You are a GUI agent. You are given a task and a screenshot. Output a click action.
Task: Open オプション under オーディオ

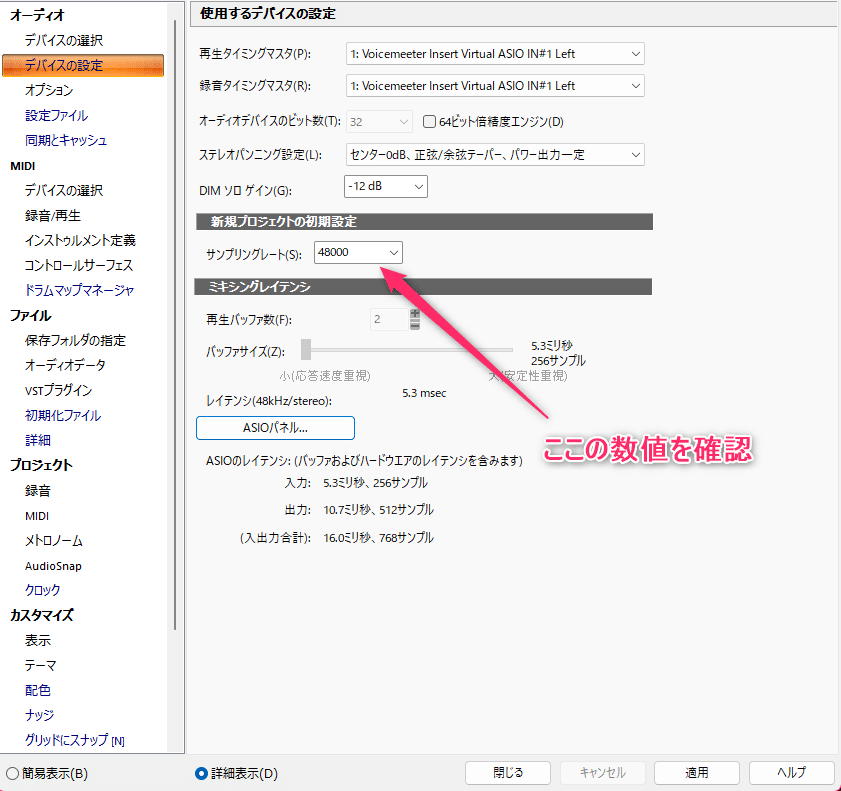pos(49,90)
